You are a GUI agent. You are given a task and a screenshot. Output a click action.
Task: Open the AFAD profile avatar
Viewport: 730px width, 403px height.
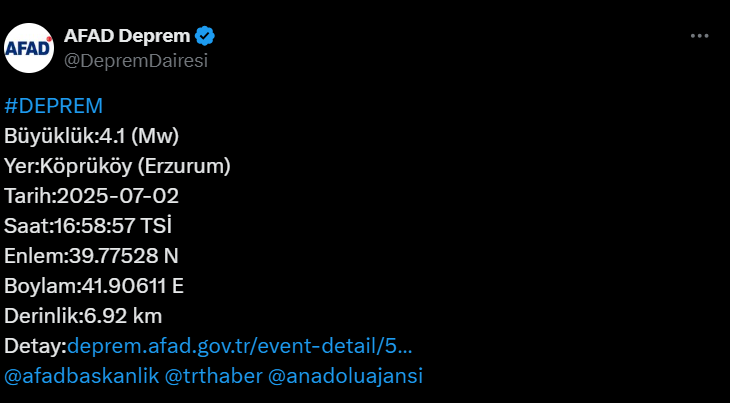point(29,48)
